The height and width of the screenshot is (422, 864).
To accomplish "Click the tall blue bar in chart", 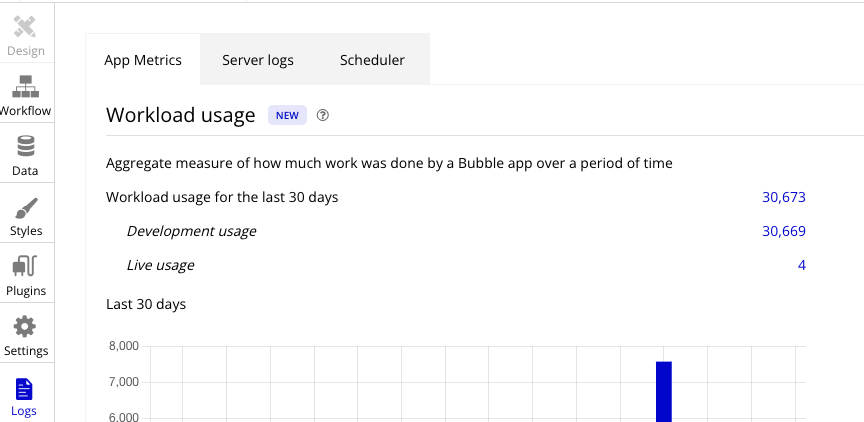I will 663,392.
